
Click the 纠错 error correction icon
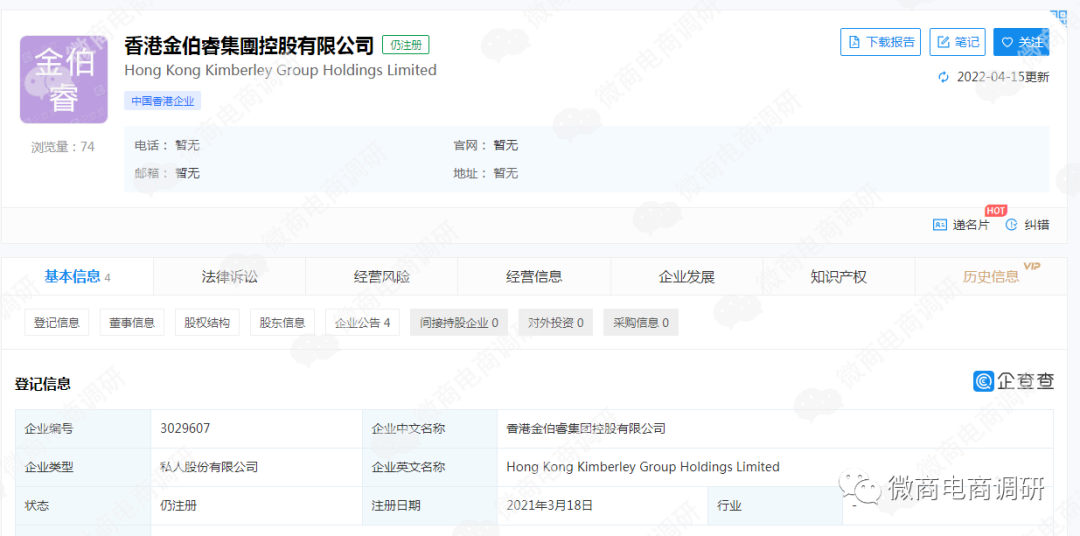tap(1011, 225)
